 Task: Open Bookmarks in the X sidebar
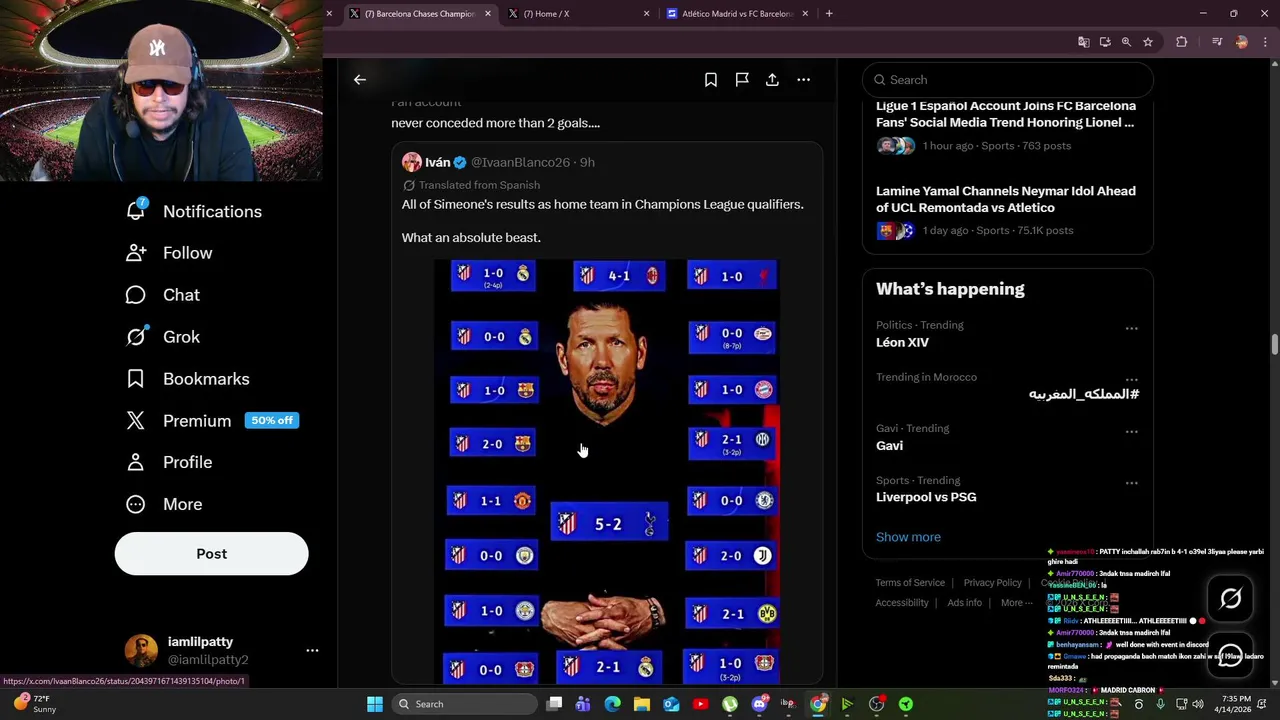pos(187,379)
